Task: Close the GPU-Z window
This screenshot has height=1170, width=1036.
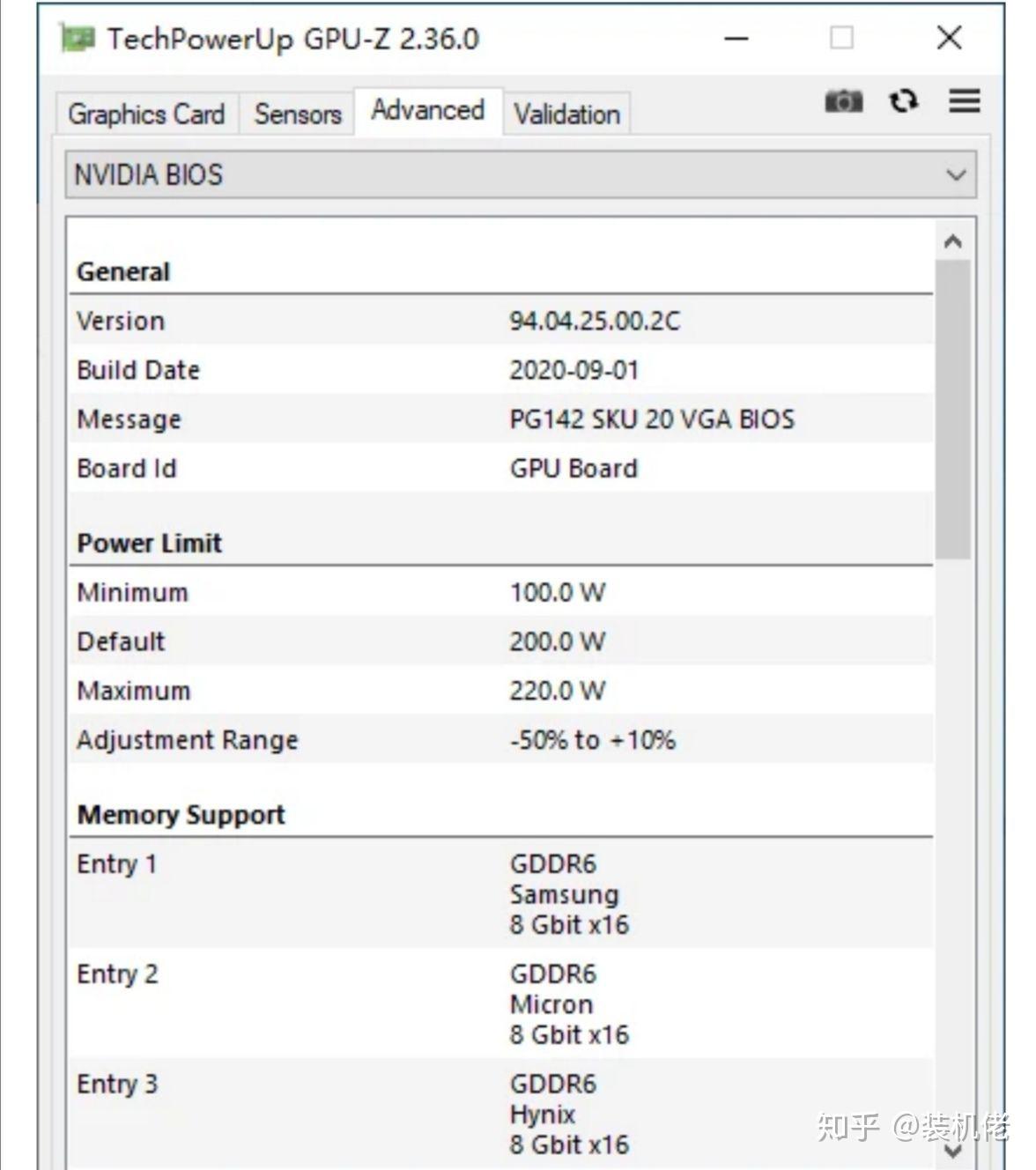Action: pyautogui.click(x=949, y=38)
